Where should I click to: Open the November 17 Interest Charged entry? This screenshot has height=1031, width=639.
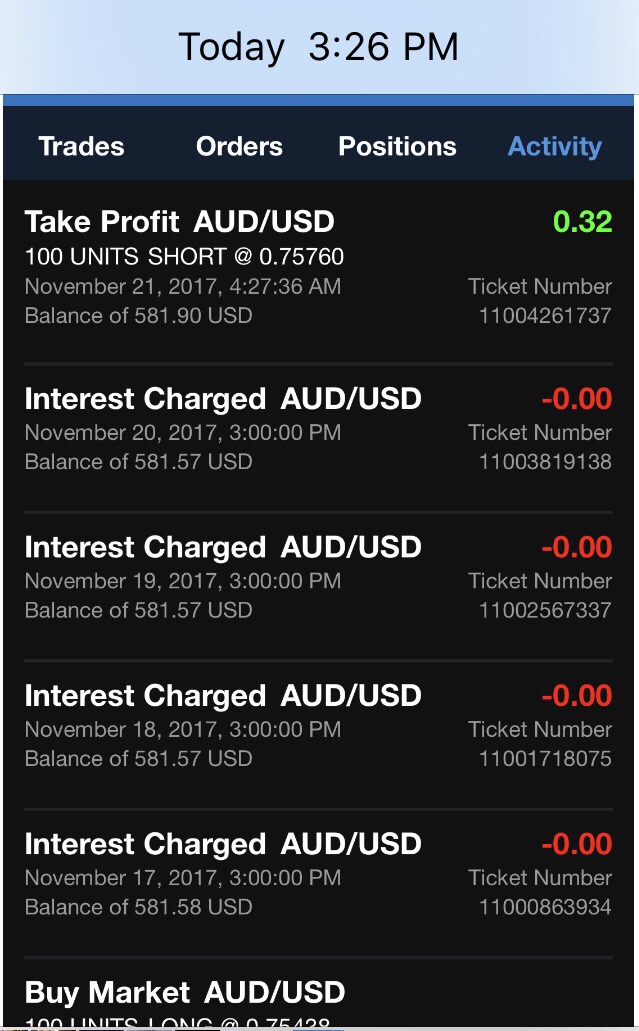click(222, 844)
